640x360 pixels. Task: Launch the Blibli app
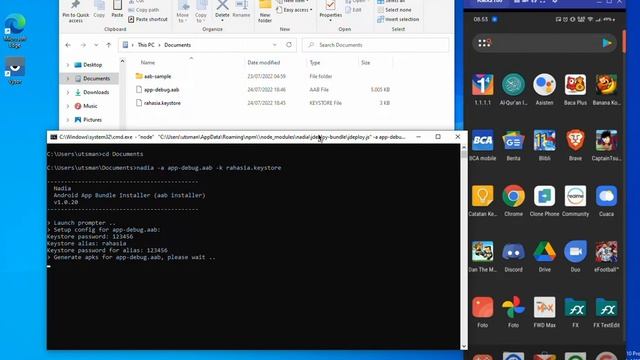pos(544,140)
